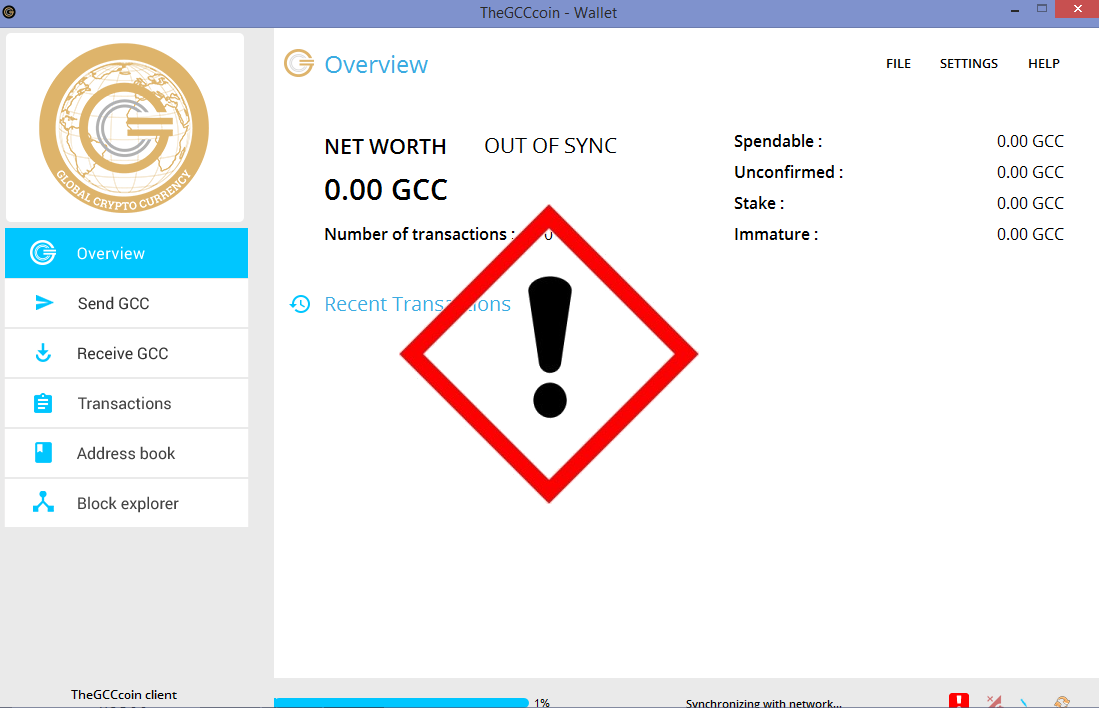Screen dimensions: 1099x708
Task: Click the Receive GCC download-arrow icon
Action: pos(43,353)
